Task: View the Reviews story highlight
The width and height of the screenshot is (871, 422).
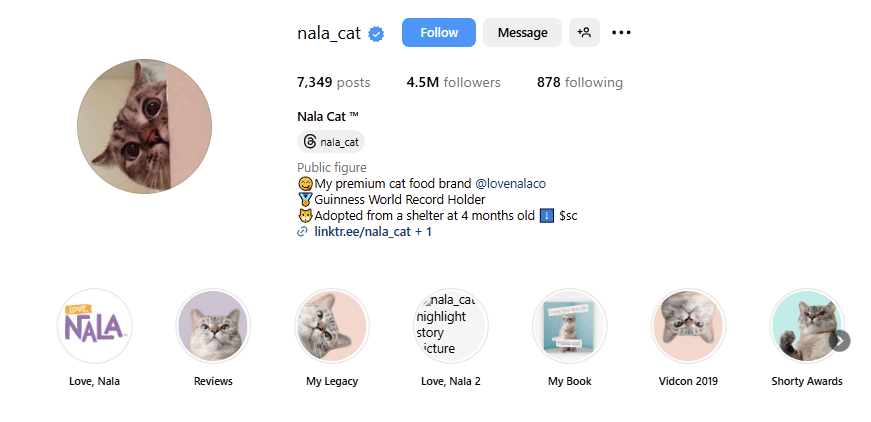Action: 213,327
